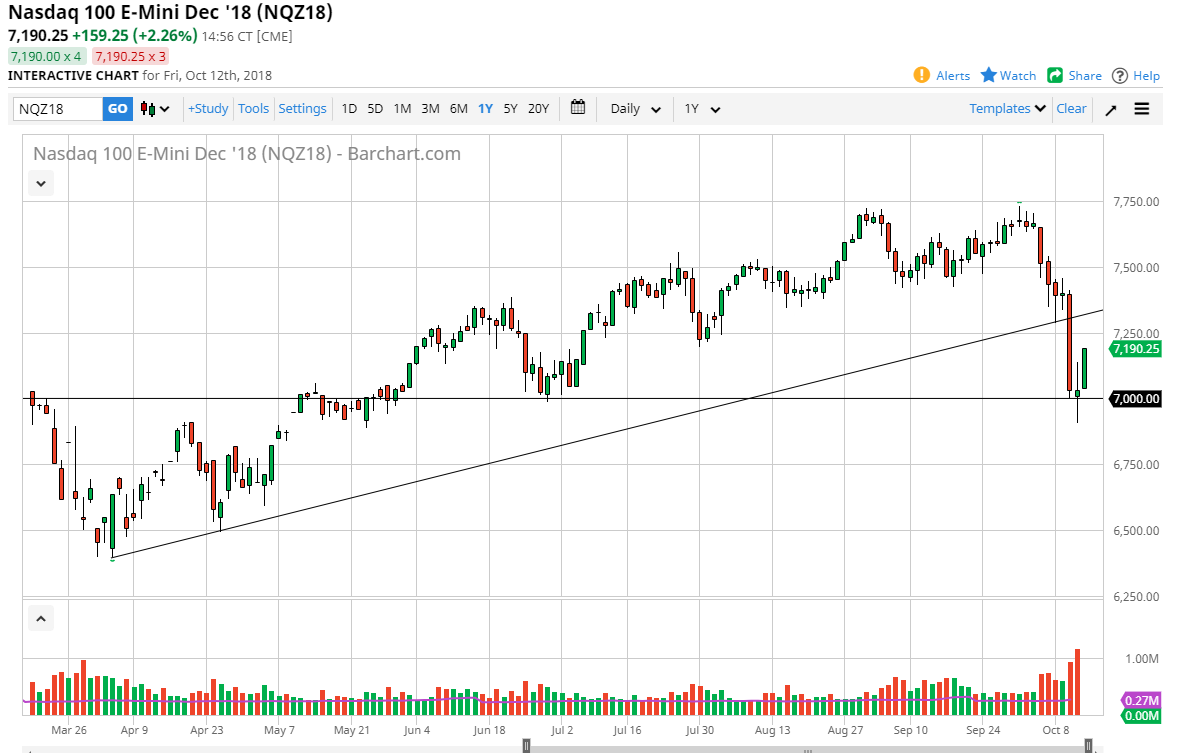The image size is (1190, 753).
Task: Click the left handle of range slider
Action: (x=527, y=745)
